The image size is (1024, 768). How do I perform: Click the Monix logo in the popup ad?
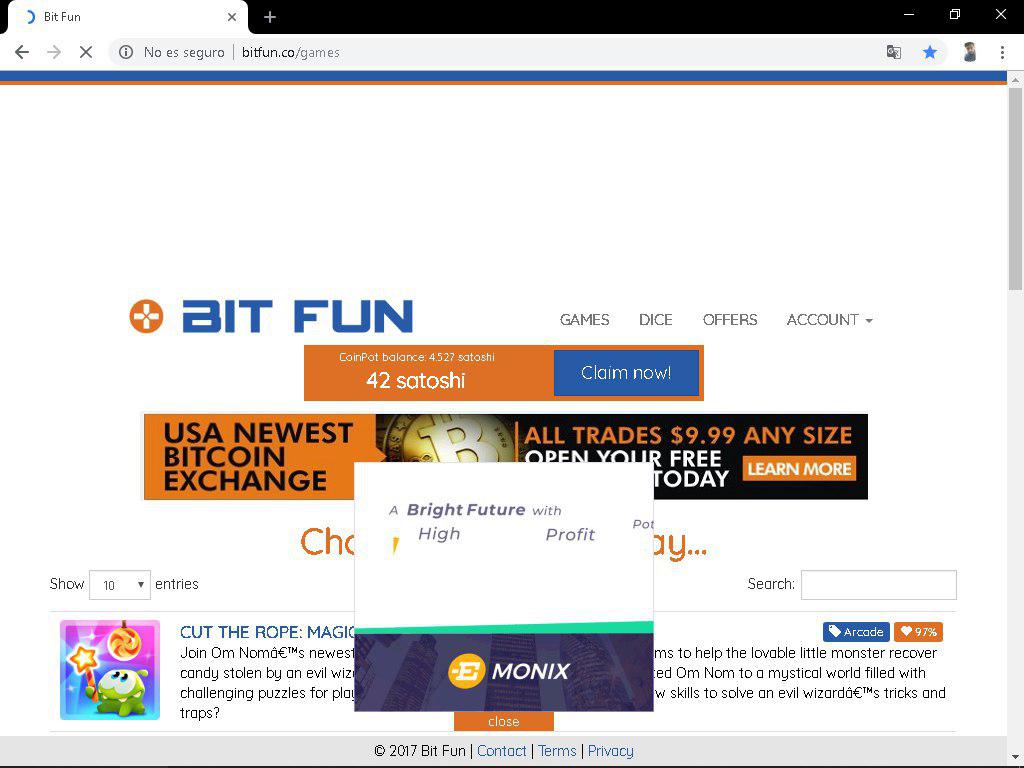[x=509, y=671]
